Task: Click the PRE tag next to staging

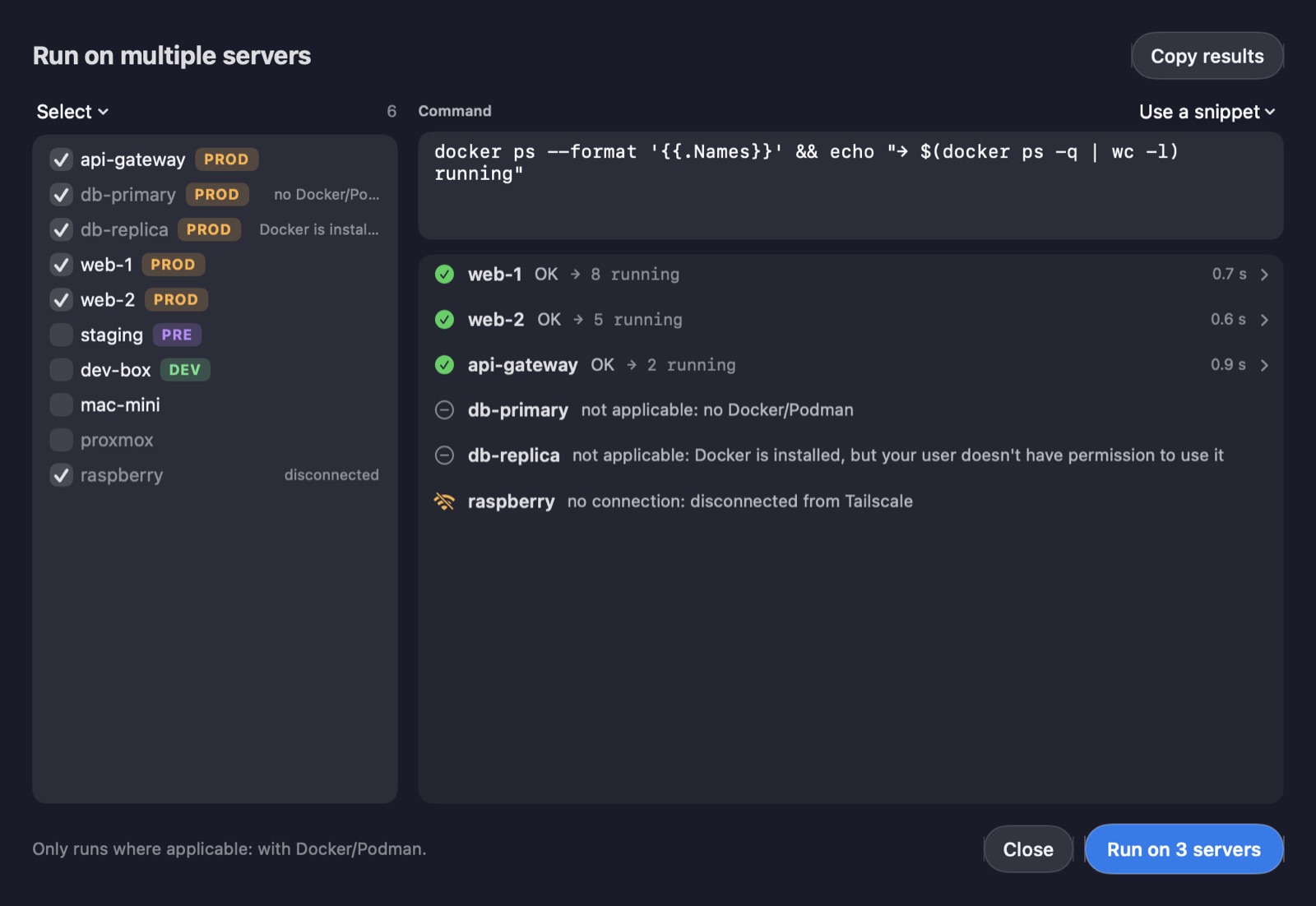Action: pyautogui.click(x=177, y=335)
